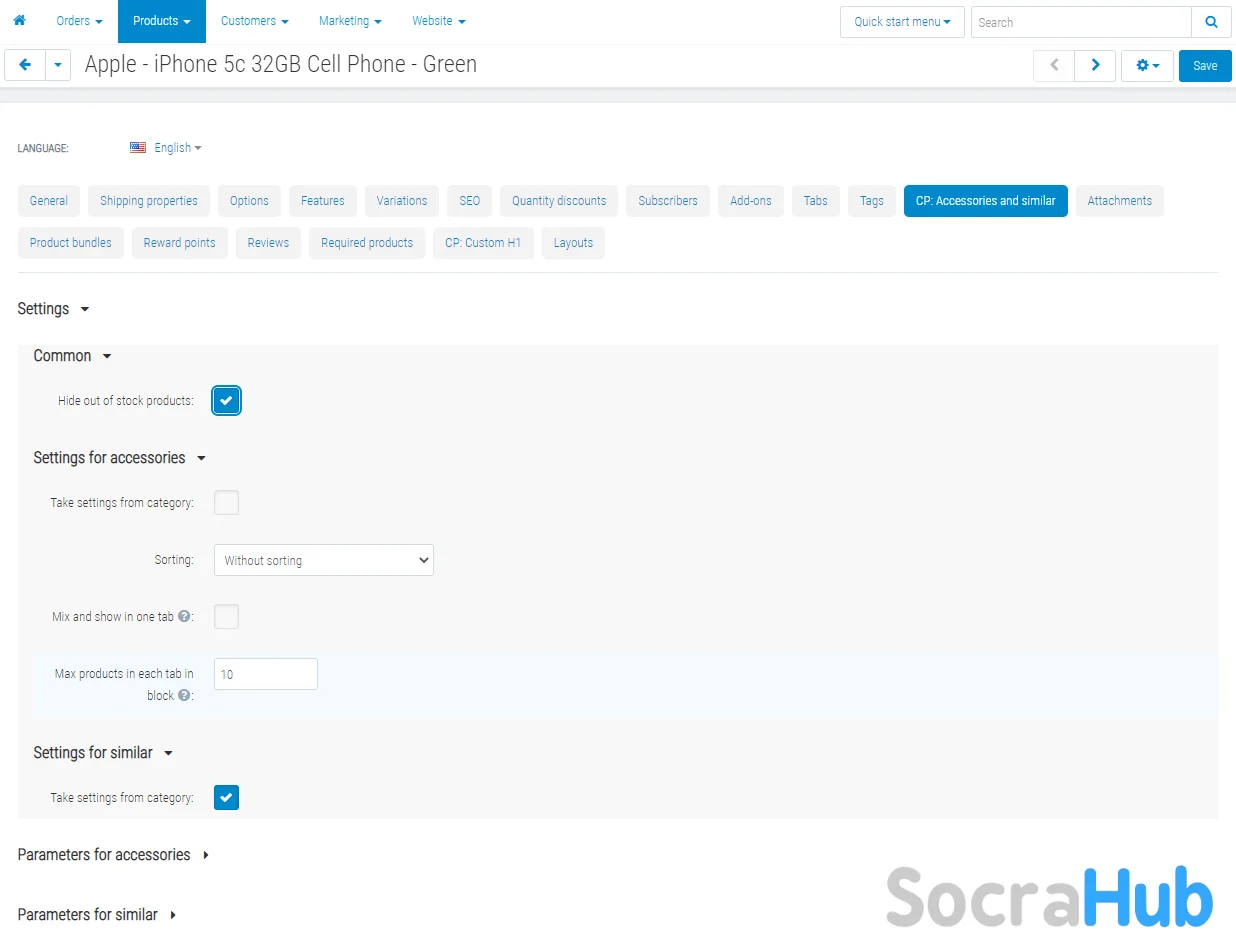Open the Orders menu
1236x932 pixels.
pyautogui.click(x=79, y=21)
